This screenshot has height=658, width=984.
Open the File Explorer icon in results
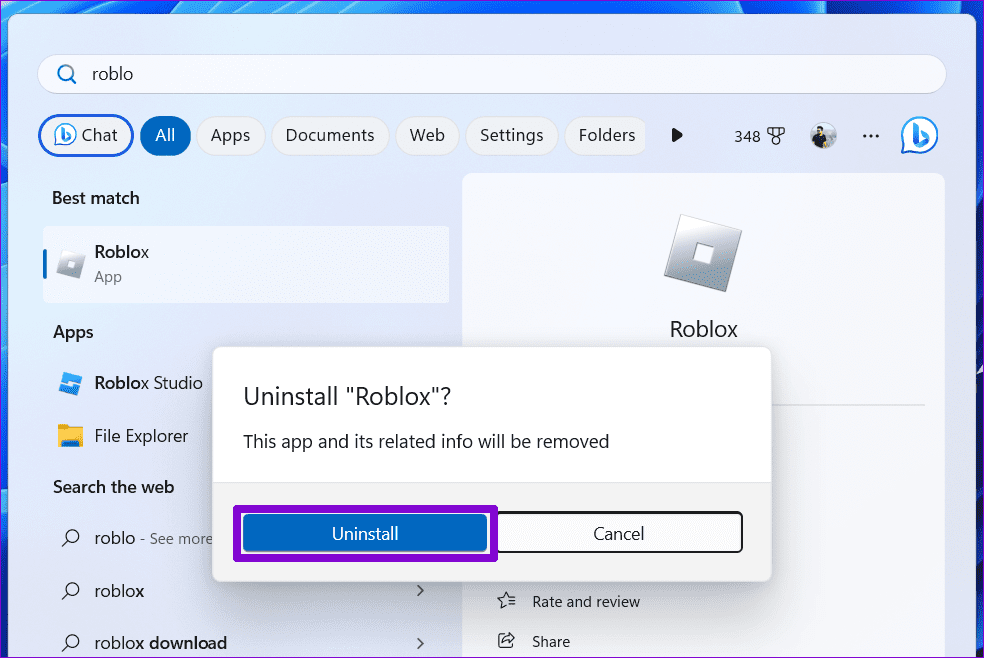pos(69,436)
